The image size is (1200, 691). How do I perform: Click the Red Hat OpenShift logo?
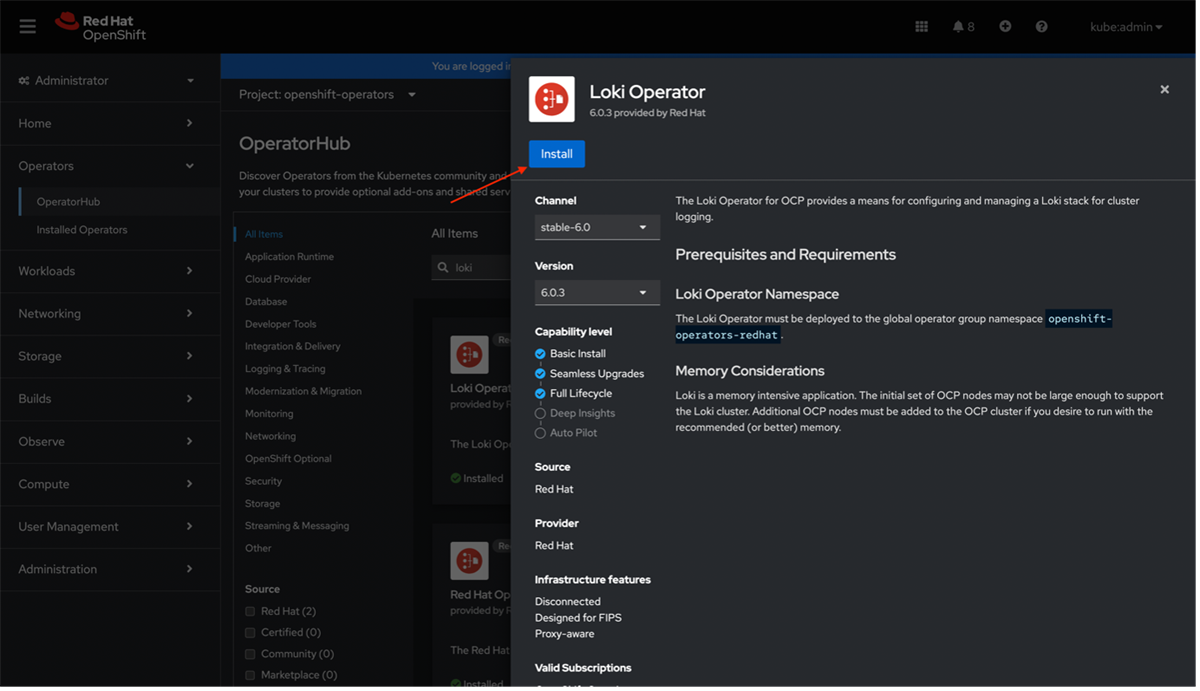[101, 27]
